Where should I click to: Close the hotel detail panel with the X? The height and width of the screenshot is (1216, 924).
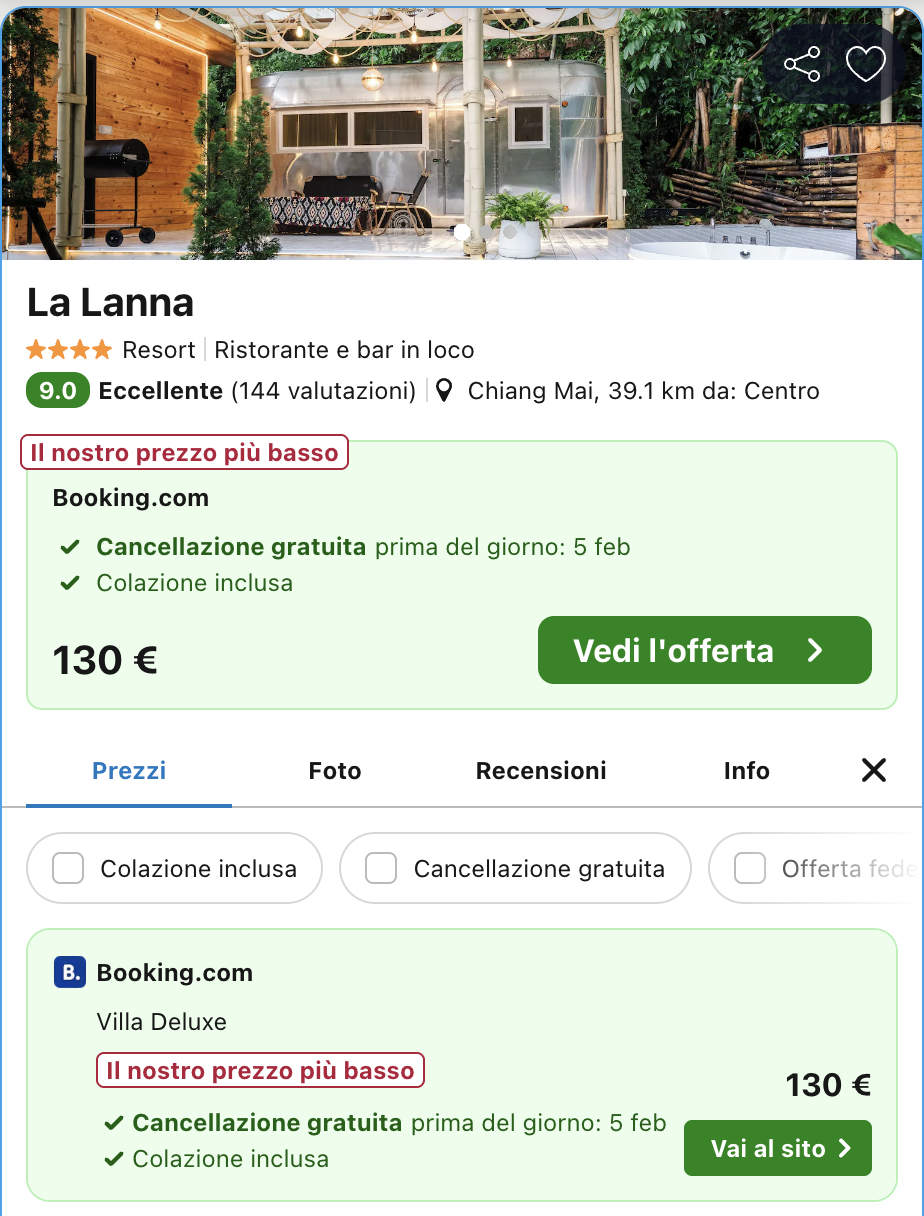[873, 770]
